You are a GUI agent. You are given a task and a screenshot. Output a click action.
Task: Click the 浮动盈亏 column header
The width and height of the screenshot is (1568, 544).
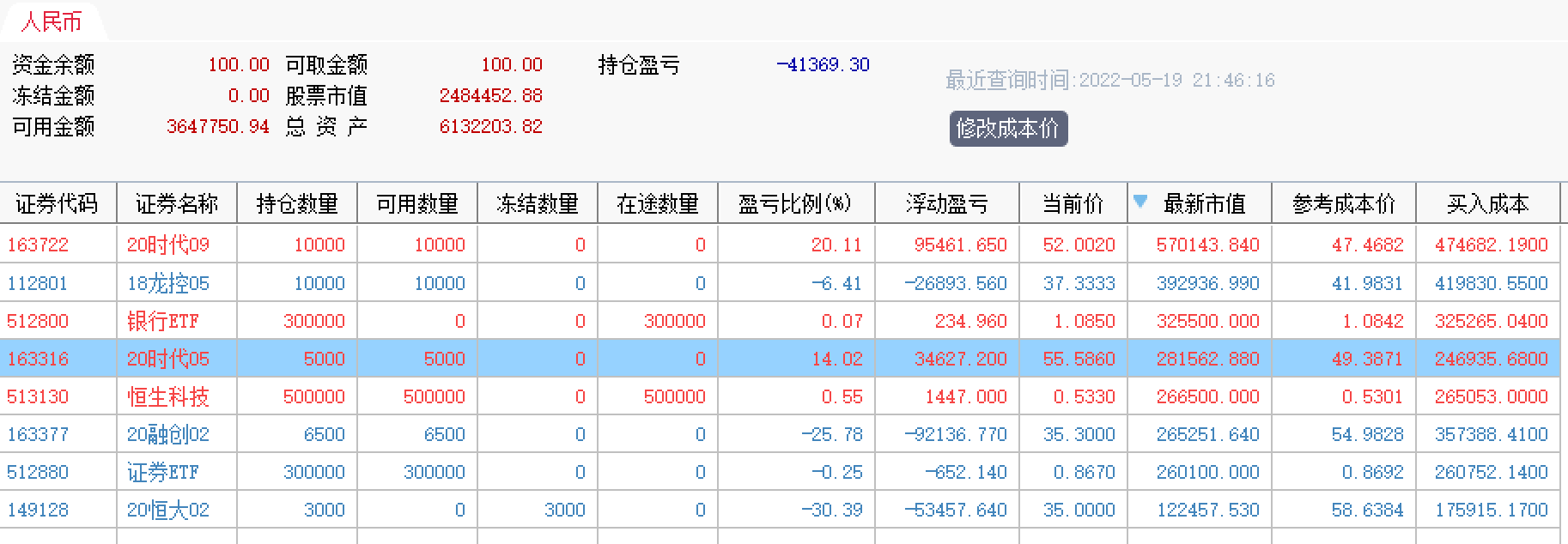point(947,203)
